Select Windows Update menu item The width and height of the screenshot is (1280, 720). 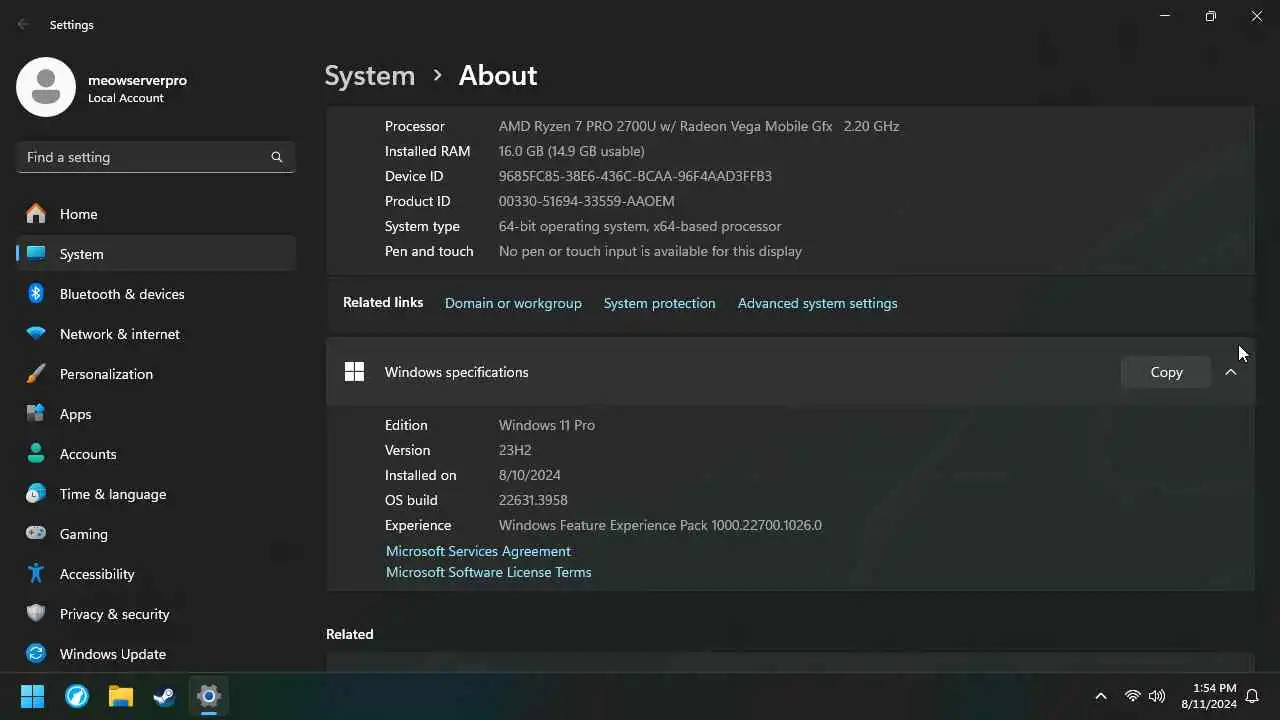[x=156, y=654]
